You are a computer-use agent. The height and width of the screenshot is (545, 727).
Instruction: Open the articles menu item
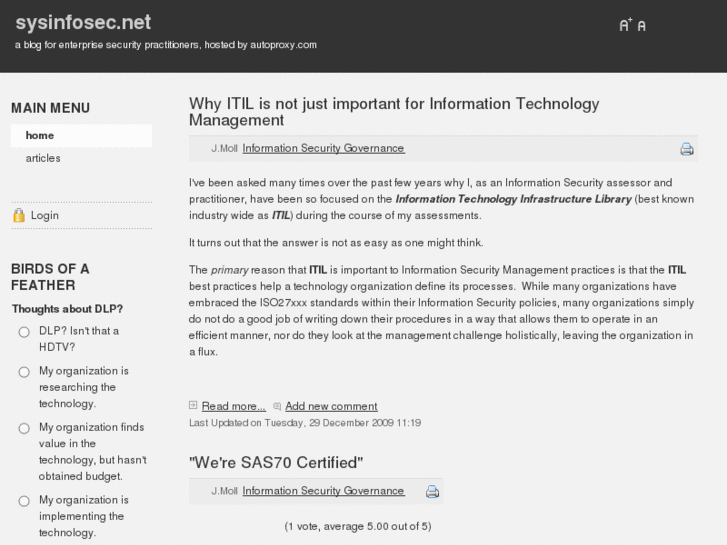click(43, 158)
